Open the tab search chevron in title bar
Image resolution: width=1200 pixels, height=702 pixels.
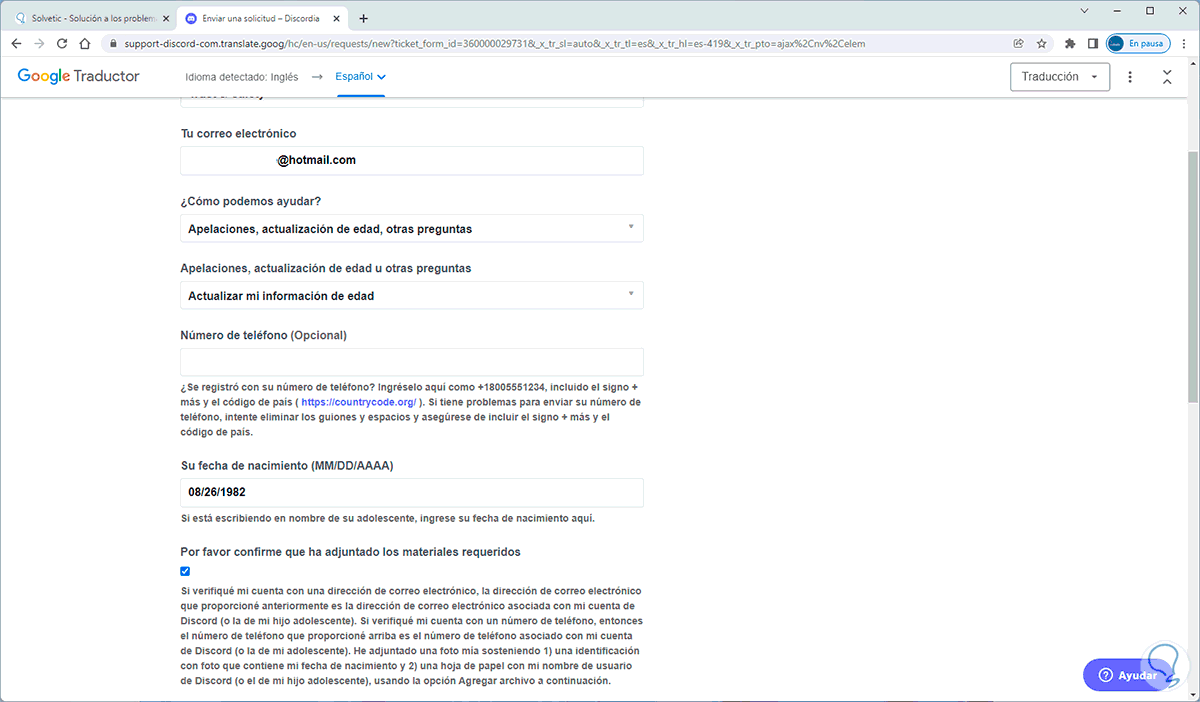pos(1086,10)
